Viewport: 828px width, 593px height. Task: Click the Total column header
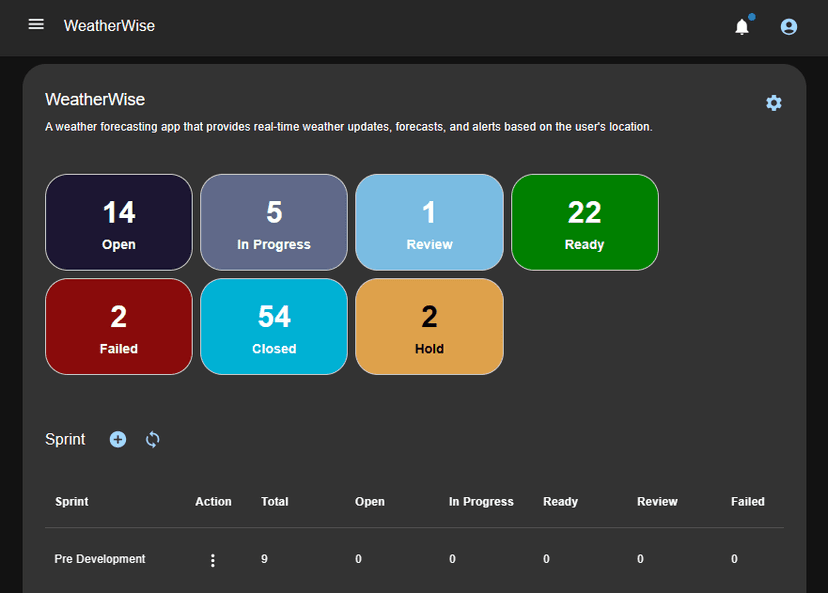[274, 502]
